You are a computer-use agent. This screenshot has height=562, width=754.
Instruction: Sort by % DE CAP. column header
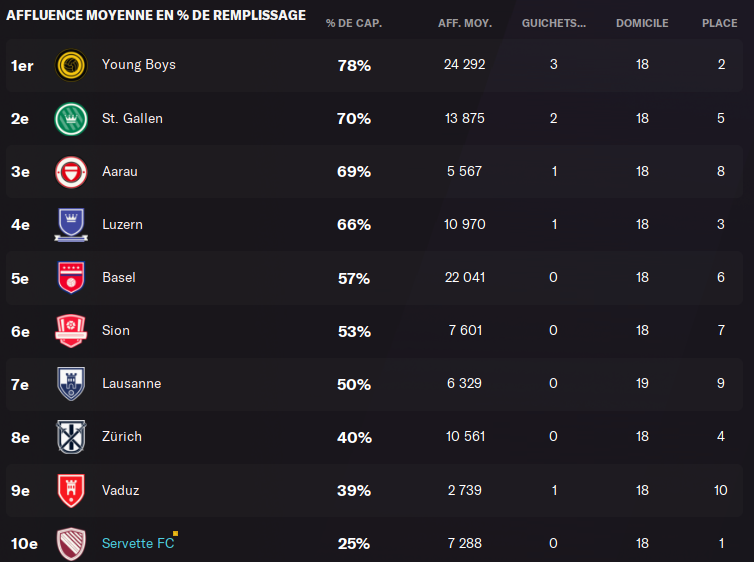354,23
